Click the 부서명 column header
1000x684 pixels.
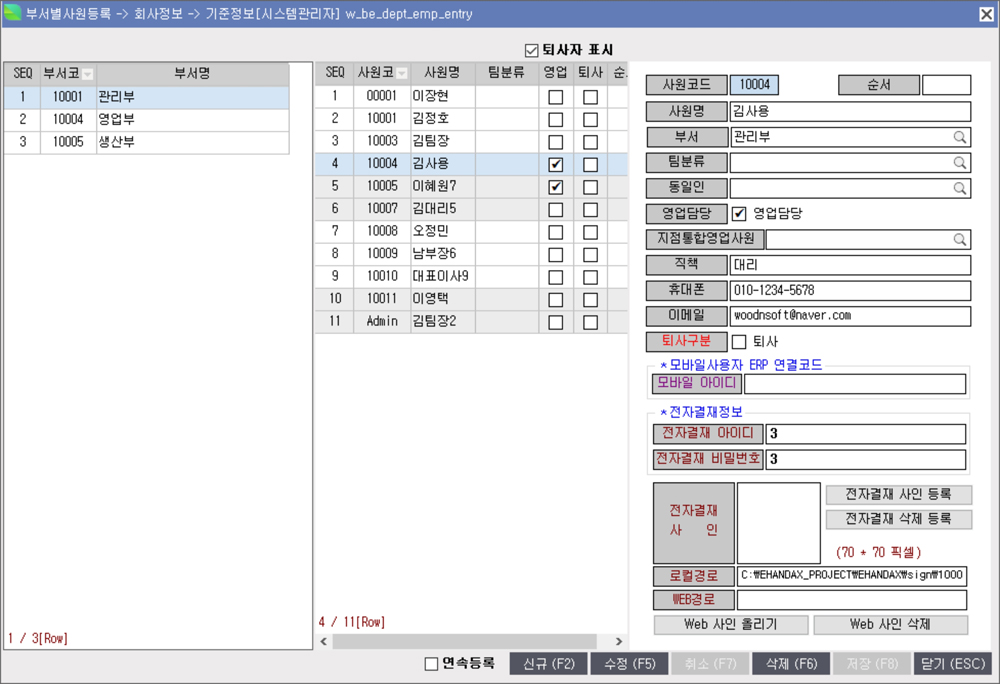[x=192, y=74]
